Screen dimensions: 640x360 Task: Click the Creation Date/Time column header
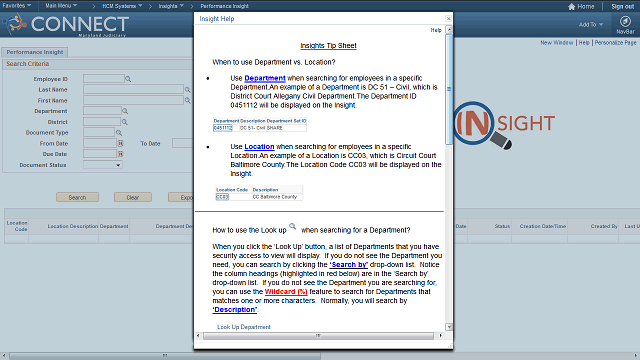pos(542,226)
